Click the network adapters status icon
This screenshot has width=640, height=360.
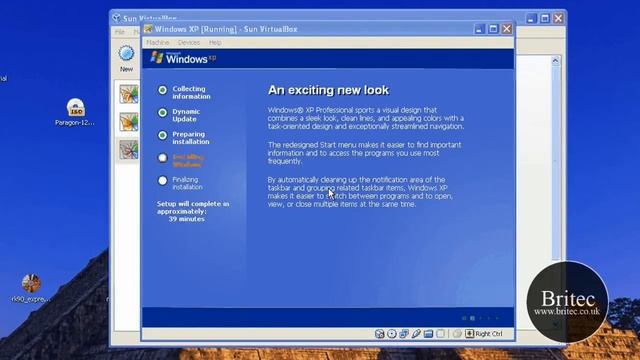tap(404, 334)
